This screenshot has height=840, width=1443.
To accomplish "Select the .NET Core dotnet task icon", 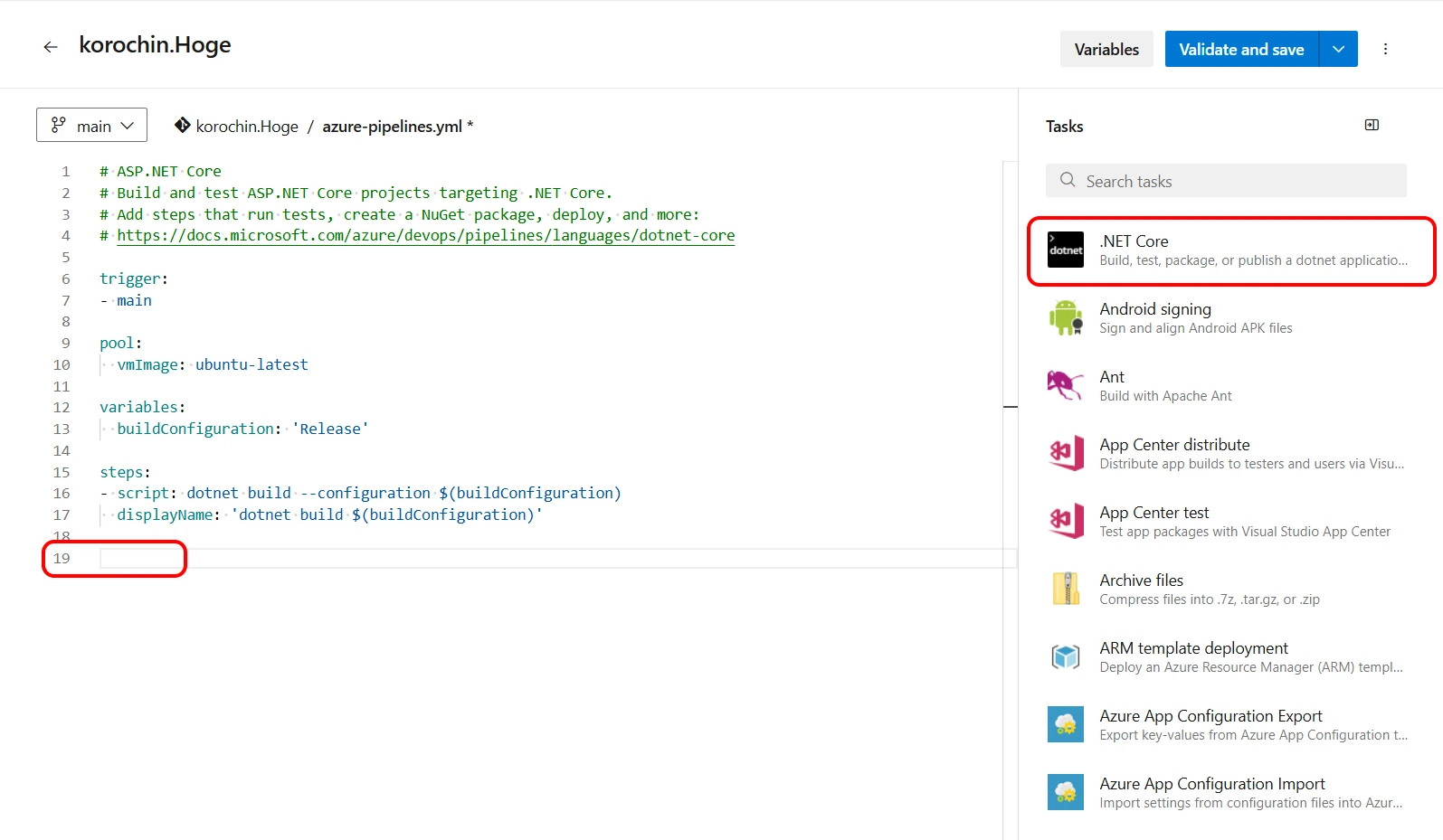I will [1065, 250].
